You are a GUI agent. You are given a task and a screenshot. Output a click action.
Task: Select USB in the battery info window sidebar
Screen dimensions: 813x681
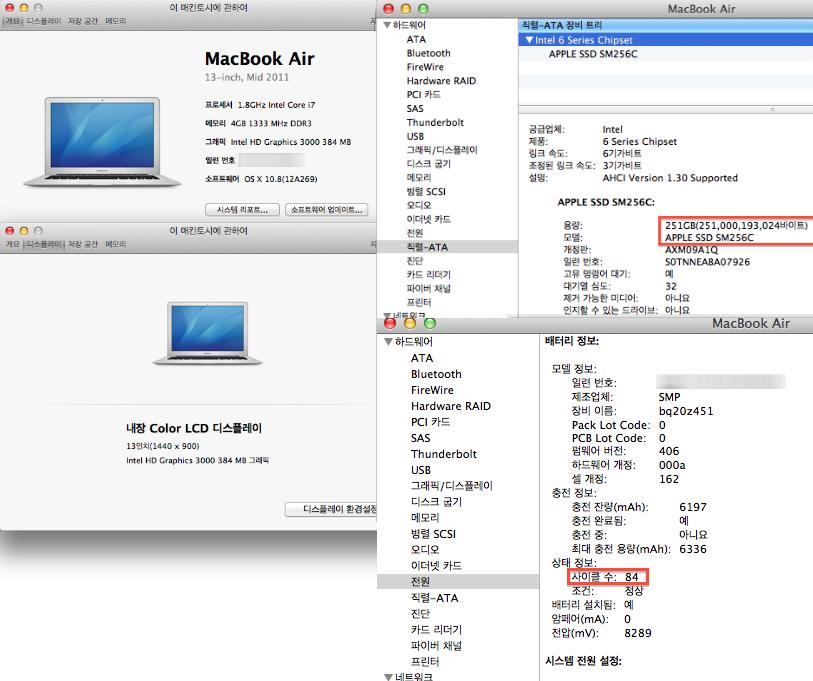[x=420, y=470]
